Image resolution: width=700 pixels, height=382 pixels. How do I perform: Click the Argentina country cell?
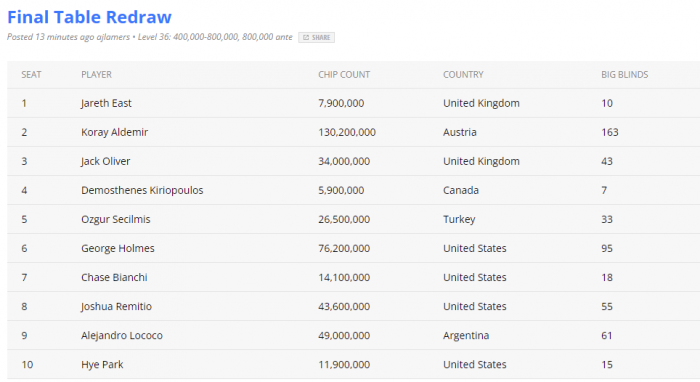[x=466, y=335]
